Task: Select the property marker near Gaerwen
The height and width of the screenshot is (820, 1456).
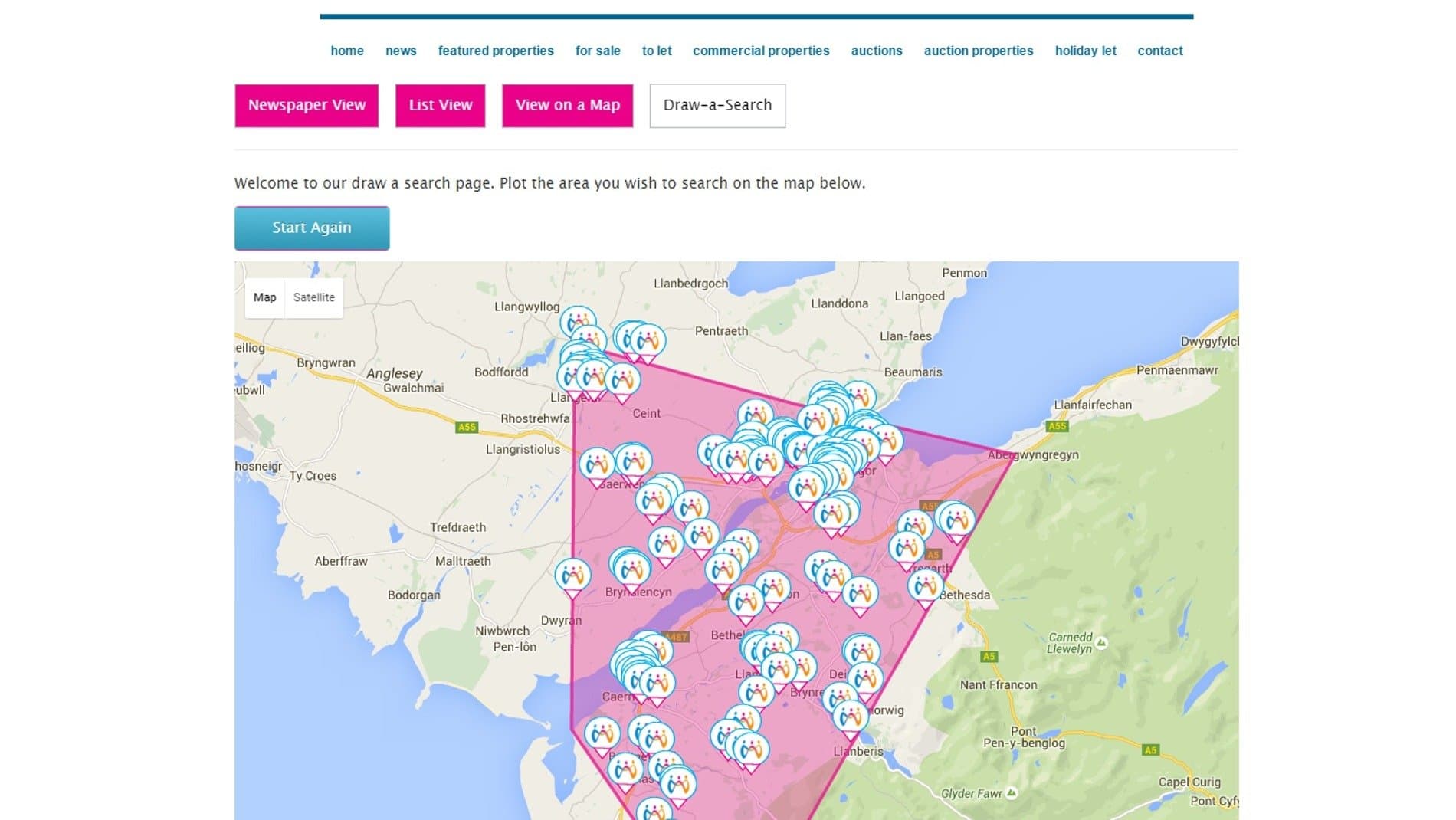Action: pyautogui.click(x=597, y=467)
